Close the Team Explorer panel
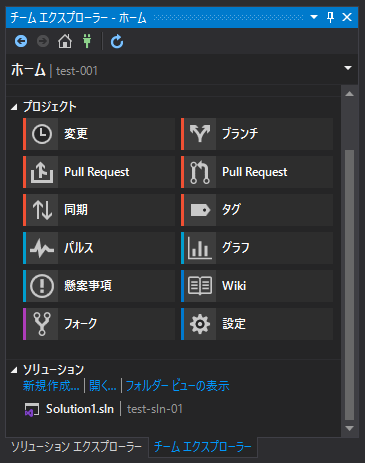365x463 pixels. click(x=347, y=17)
